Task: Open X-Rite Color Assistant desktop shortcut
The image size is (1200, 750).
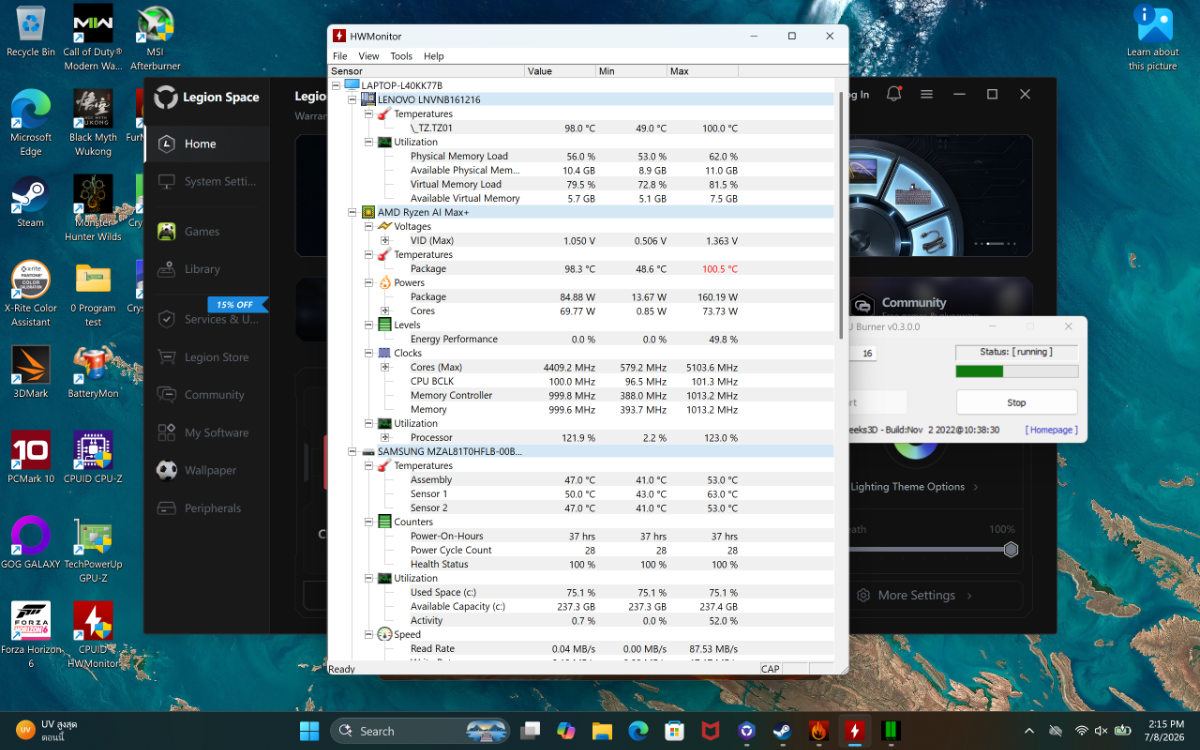Action: coord(31,294)
